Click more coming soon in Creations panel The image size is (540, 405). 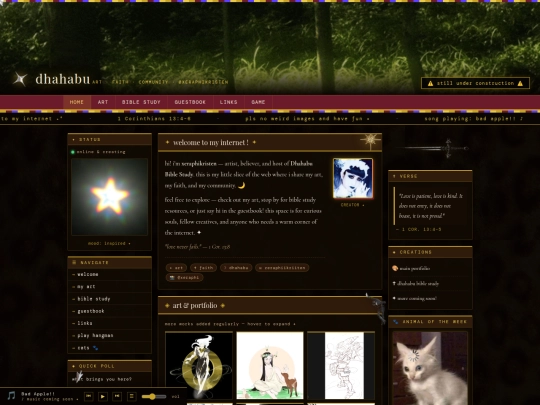(x=417, y=299)
